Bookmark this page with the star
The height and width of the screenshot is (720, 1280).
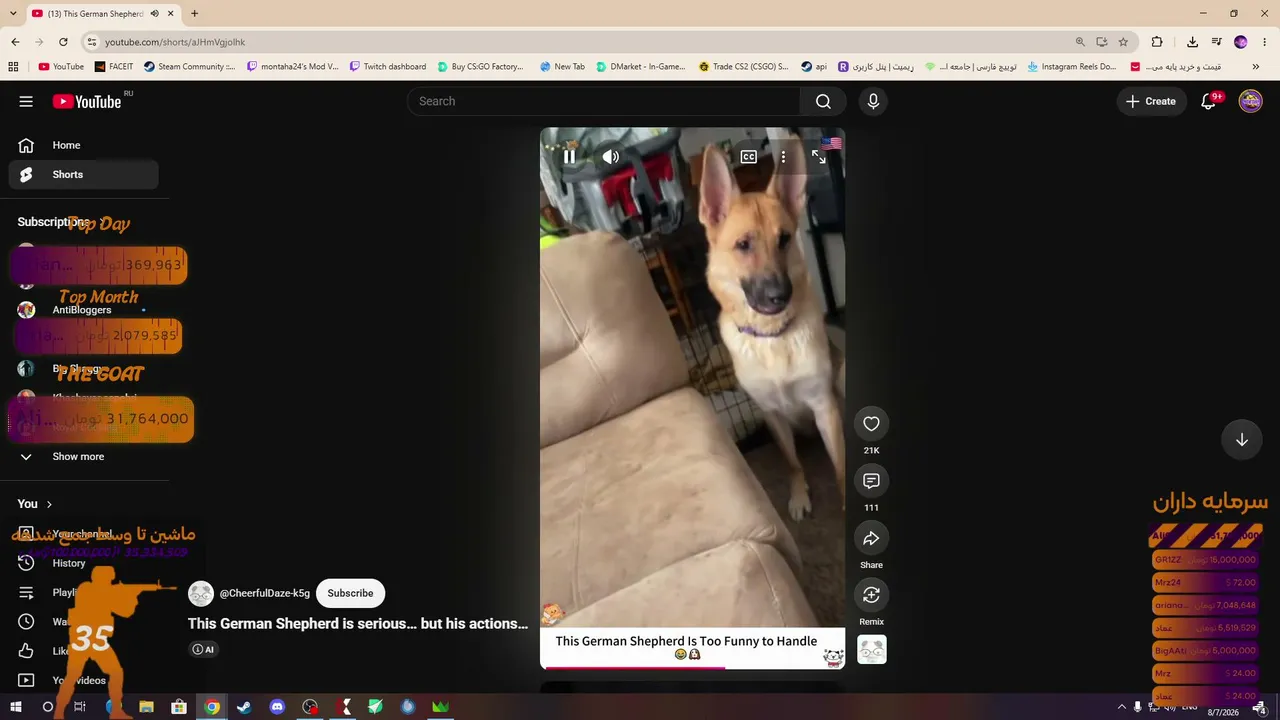(1123, 42)
